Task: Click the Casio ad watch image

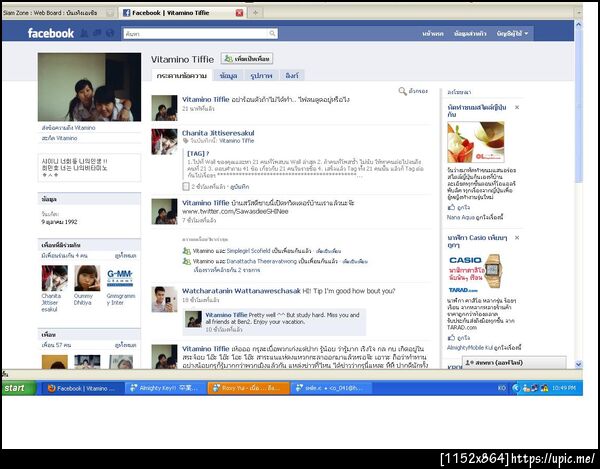Action: 476,274
